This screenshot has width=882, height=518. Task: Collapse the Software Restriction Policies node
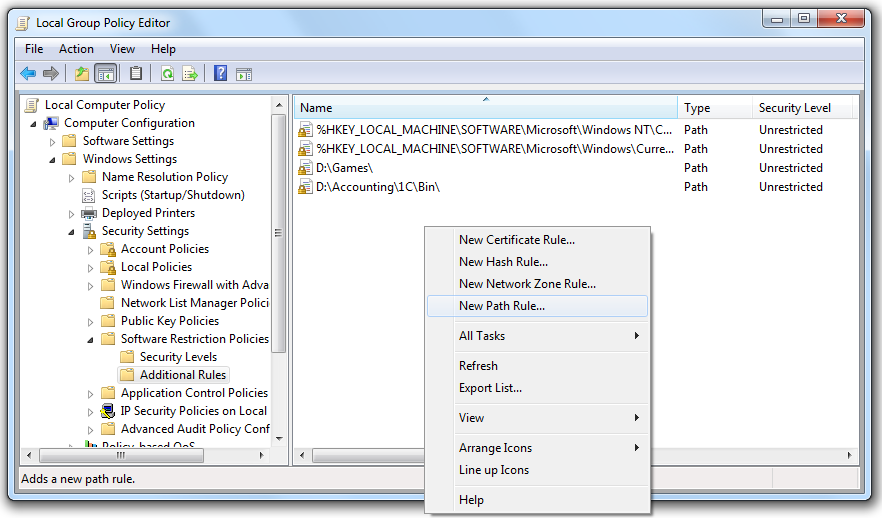click(91, 340)
